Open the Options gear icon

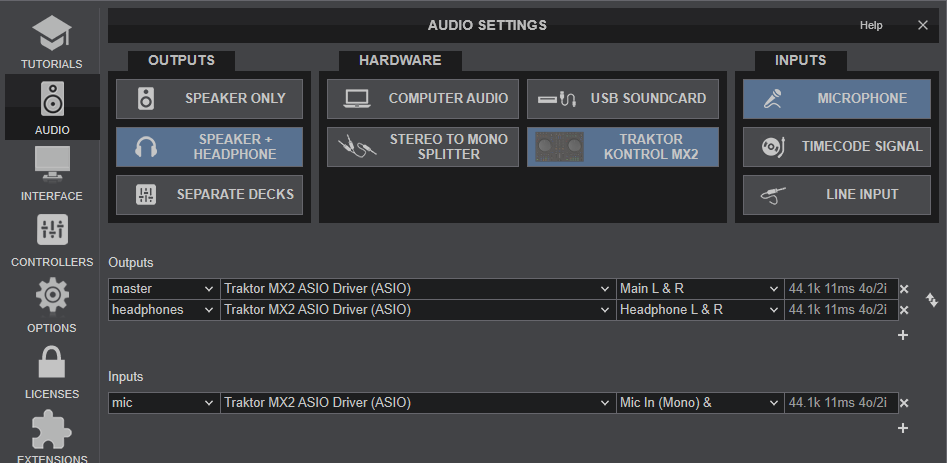(51, 304)
